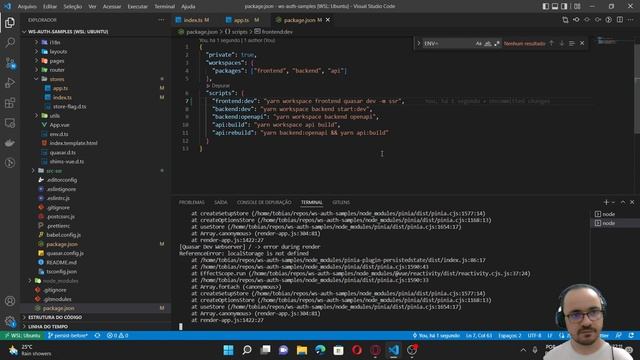Click the UTF-8 encoding in status bar
The image size is (640, 360).
pos(534,336)
